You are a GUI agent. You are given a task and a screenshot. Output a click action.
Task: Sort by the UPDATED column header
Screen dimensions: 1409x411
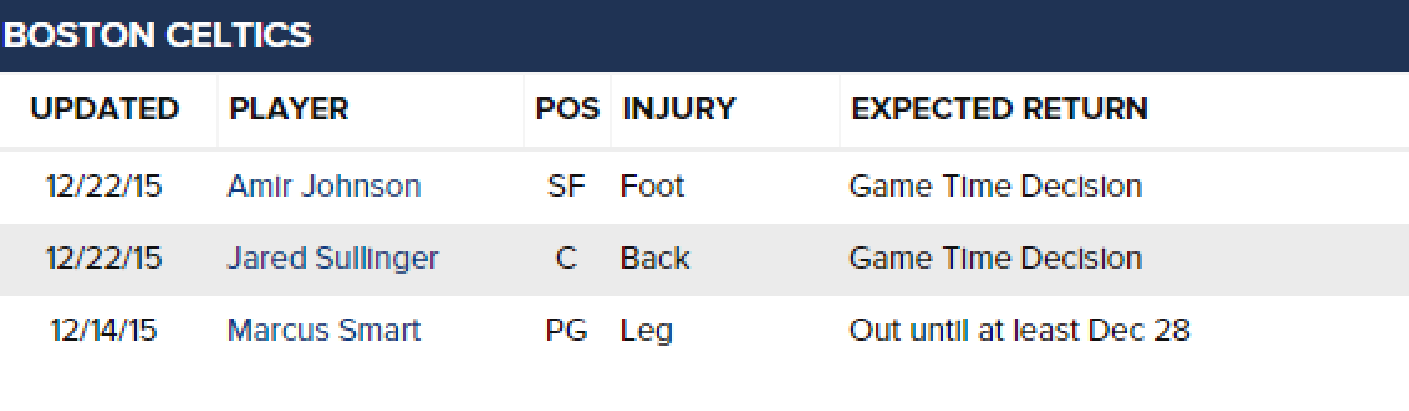(x=104, y=109)
